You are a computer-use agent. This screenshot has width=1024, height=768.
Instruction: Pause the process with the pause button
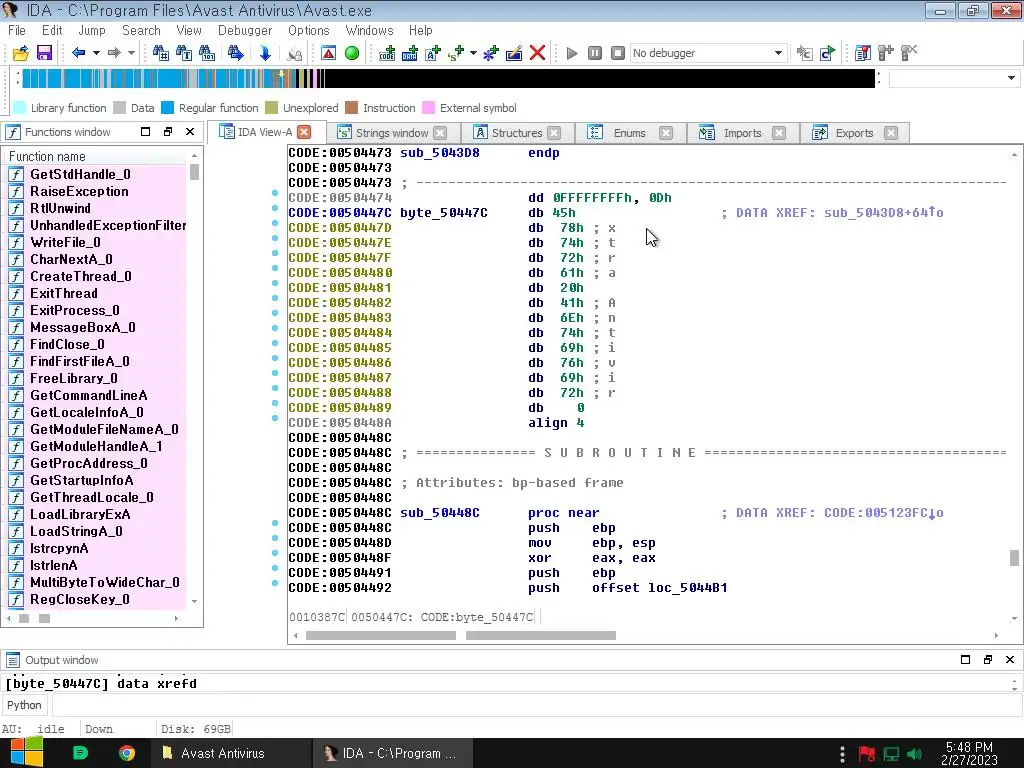pos(595,53)
